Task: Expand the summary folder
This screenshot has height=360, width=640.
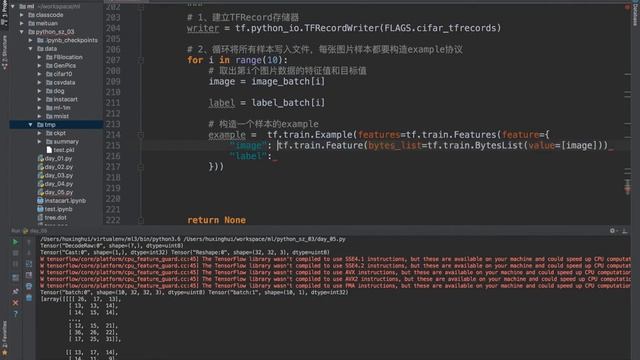Action: [x=40, y=142]
